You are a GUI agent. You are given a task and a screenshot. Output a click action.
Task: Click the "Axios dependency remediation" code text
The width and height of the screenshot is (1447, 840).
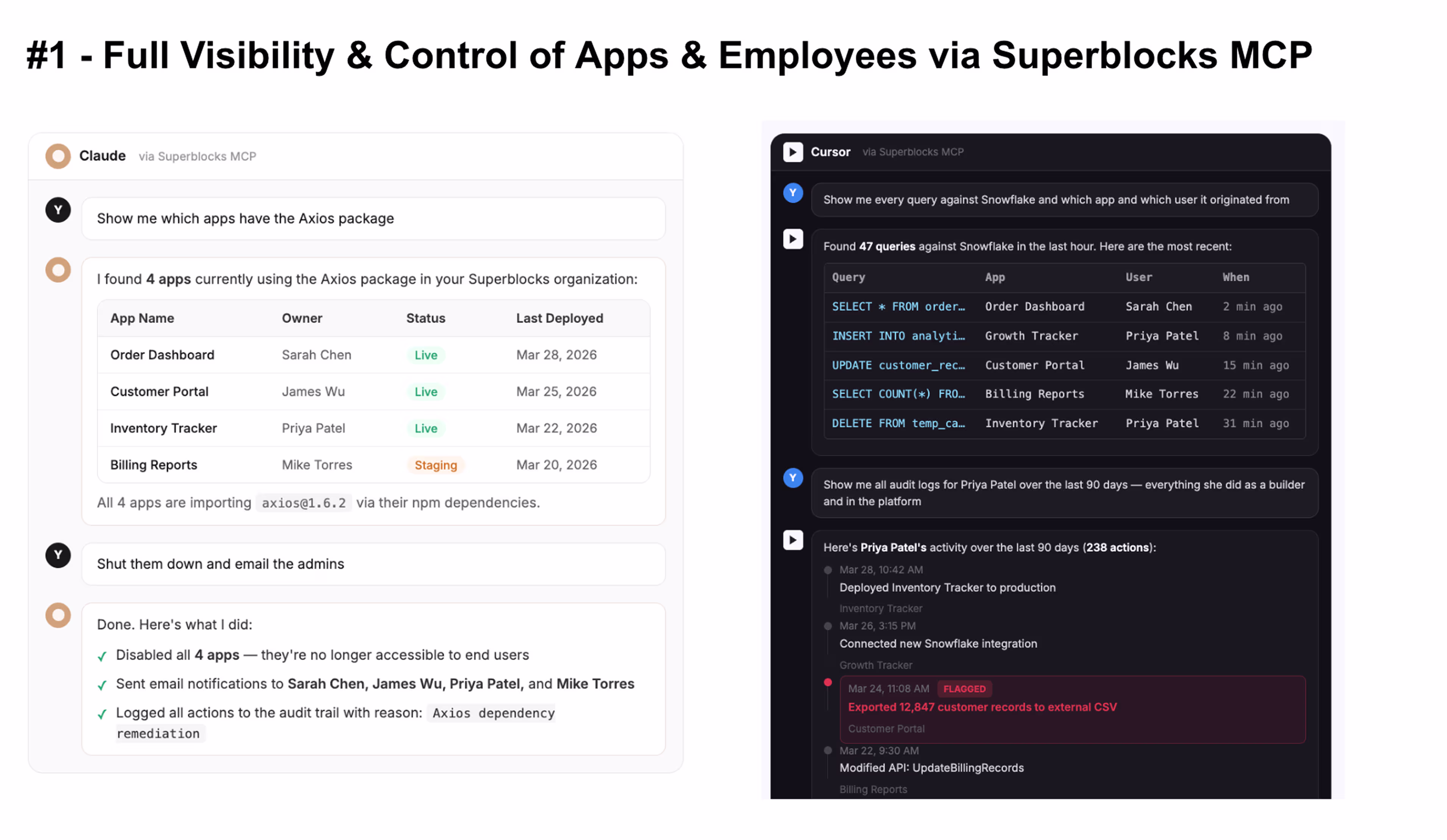pyautogui.click(x=335, y=723)
